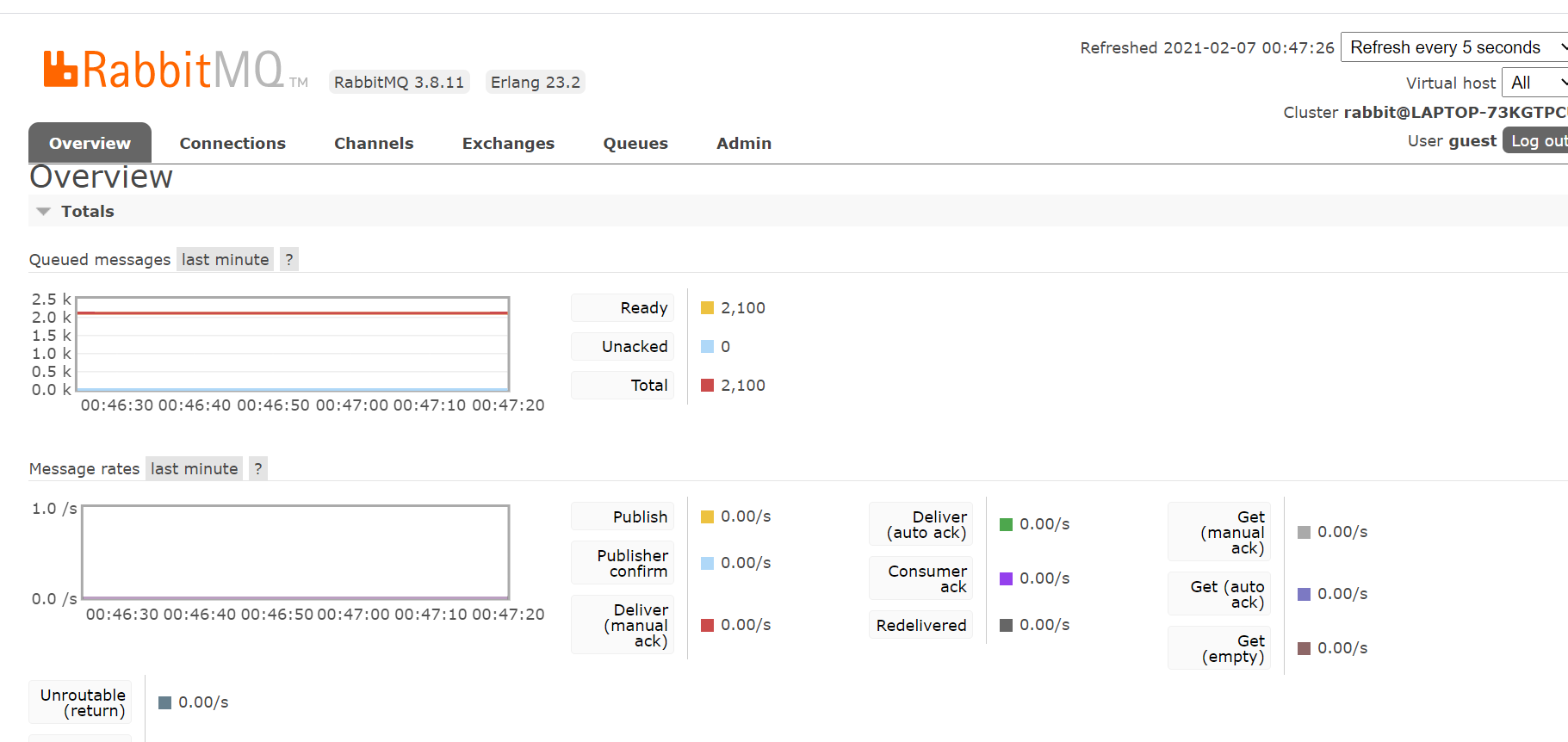Change Message rates last minute range

tap(195, 468)
